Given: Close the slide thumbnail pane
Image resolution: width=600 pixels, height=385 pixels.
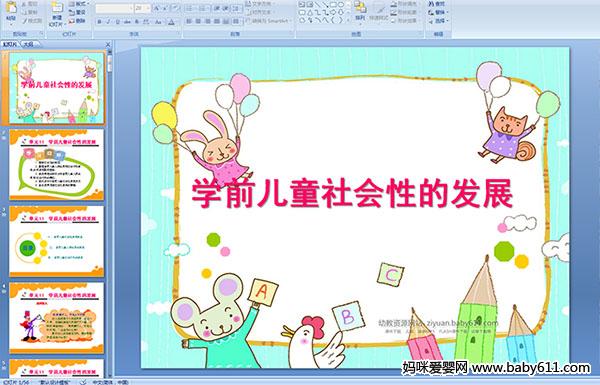Looking at the screenshot, I should [108, 44].
